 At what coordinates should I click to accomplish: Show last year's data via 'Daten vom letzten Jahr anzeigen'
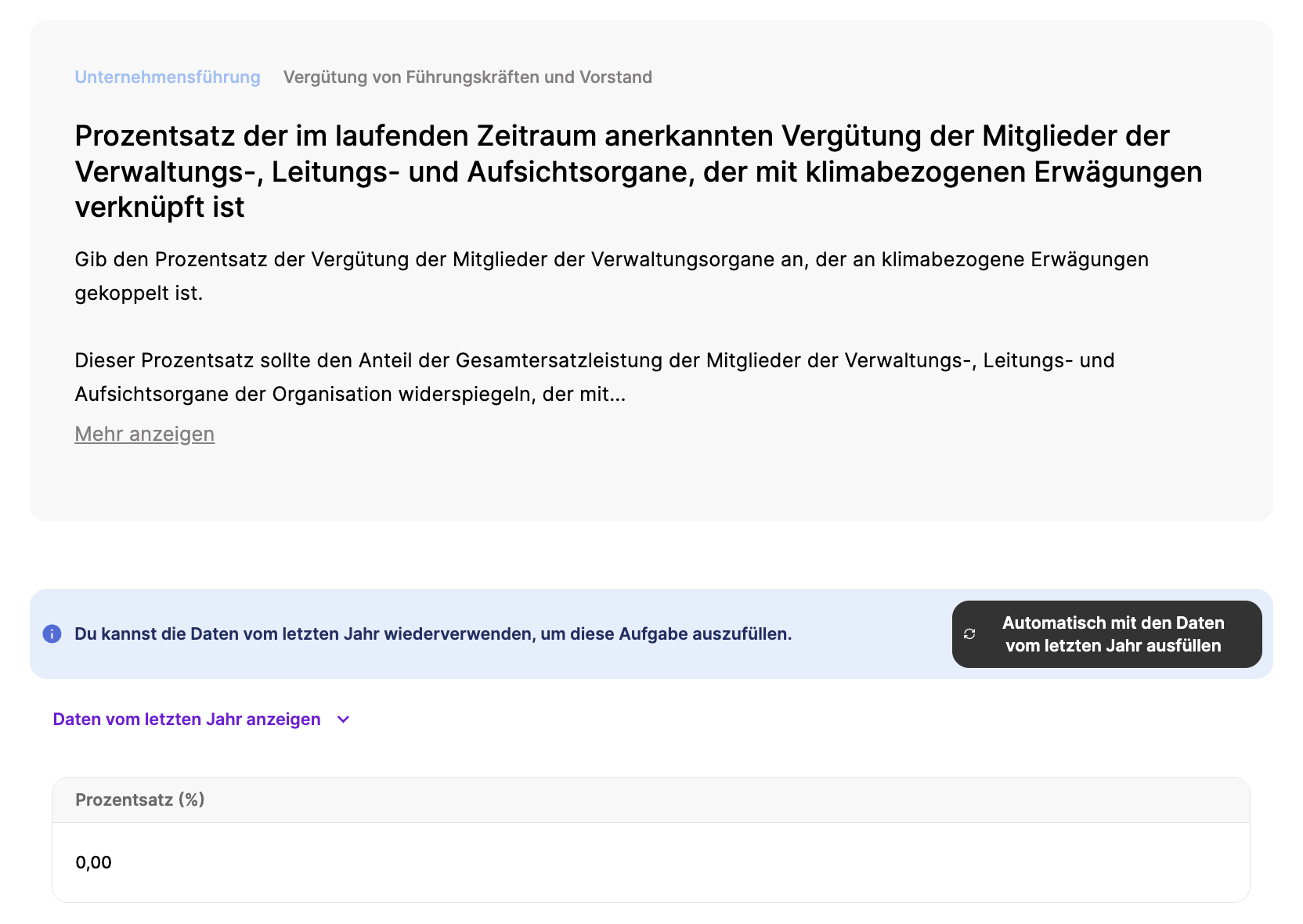(186, 719)
